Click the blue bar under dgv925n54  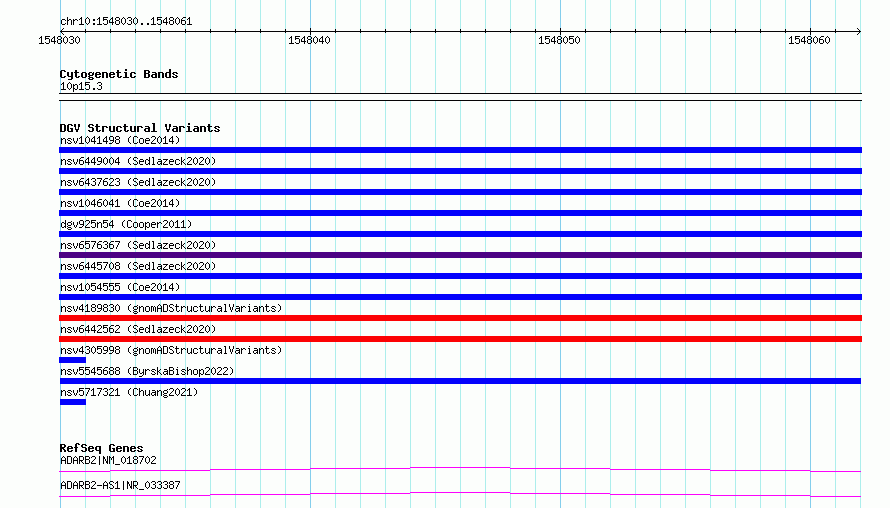tap(460, 234)
